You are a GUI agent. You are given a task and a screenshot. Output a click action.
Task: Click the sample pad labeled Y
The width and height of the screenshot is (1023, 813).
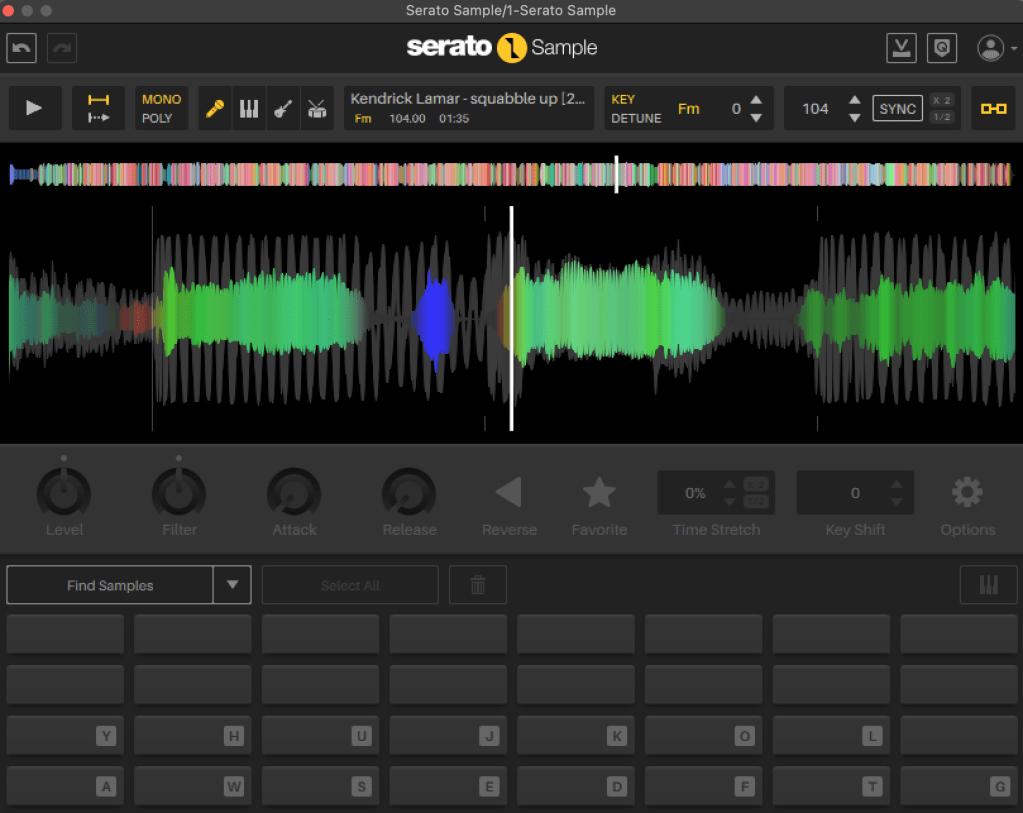coord(65,736)
